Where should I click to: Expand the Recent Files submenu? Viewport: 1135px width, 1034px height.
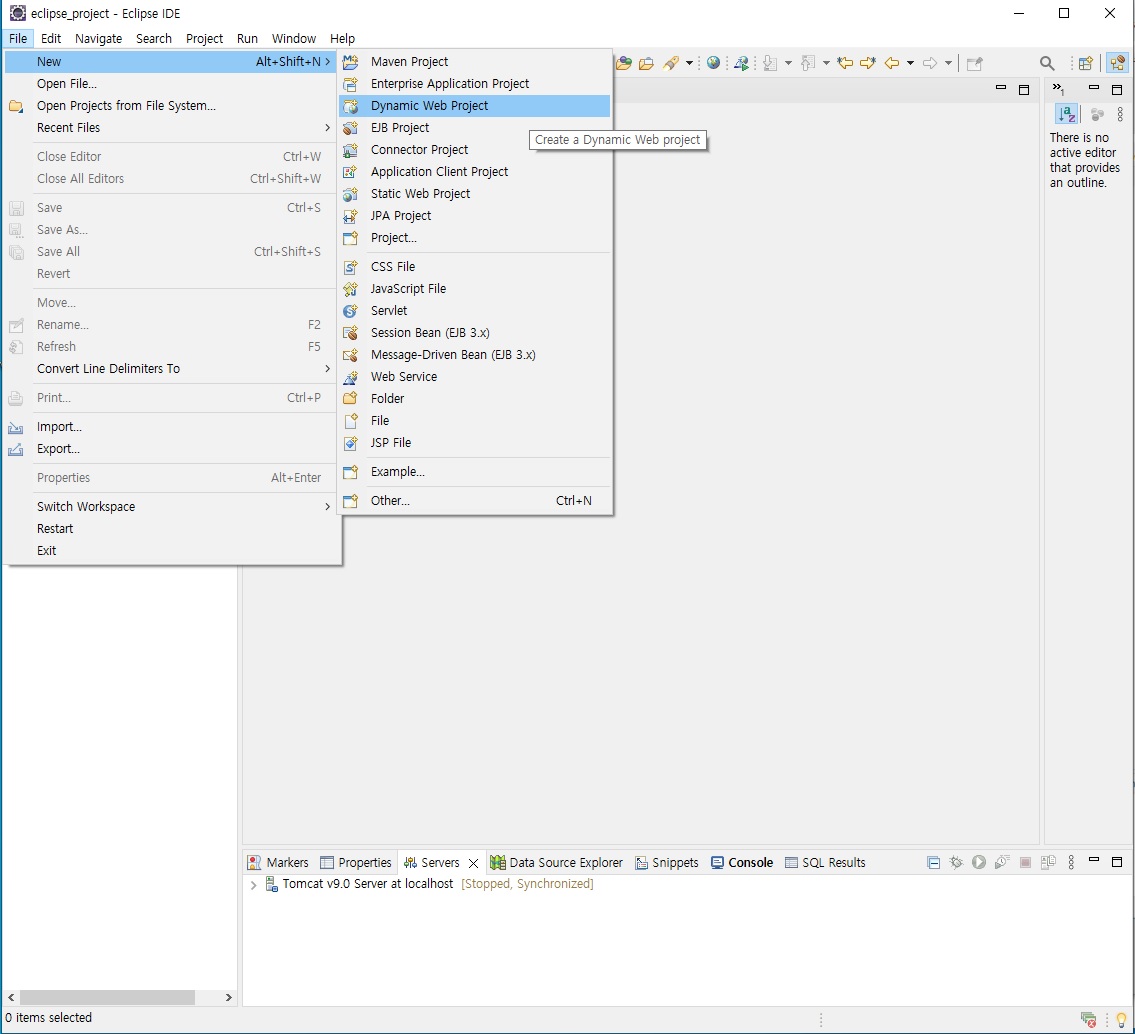point(172,127)
